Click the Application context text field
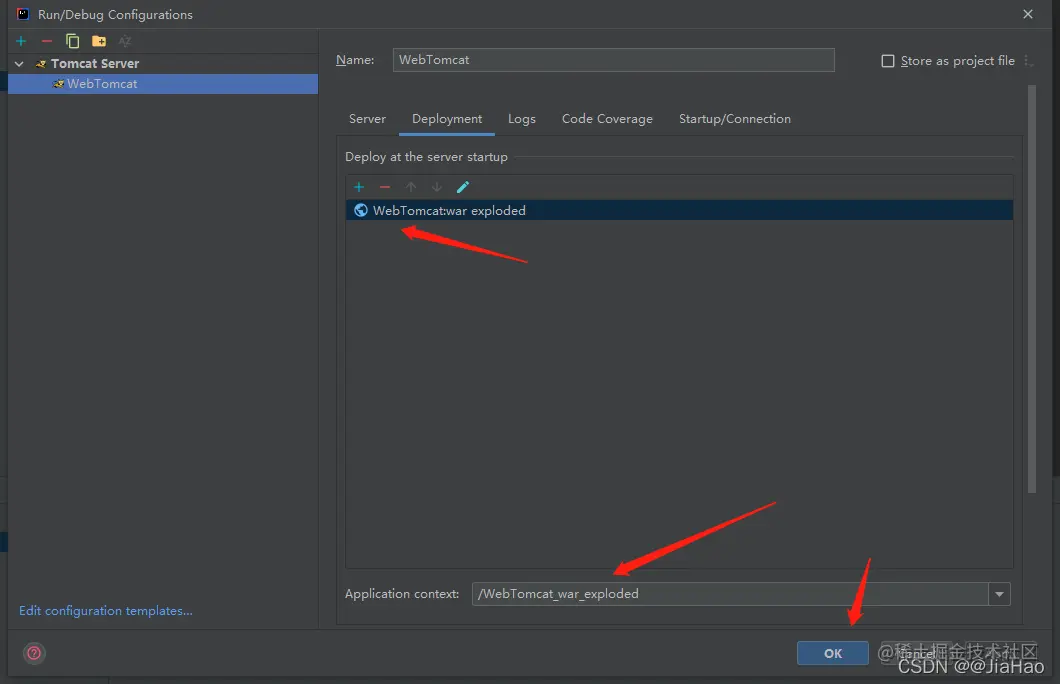Screen dimensions: 1060x684 click(x=729, y=594)
